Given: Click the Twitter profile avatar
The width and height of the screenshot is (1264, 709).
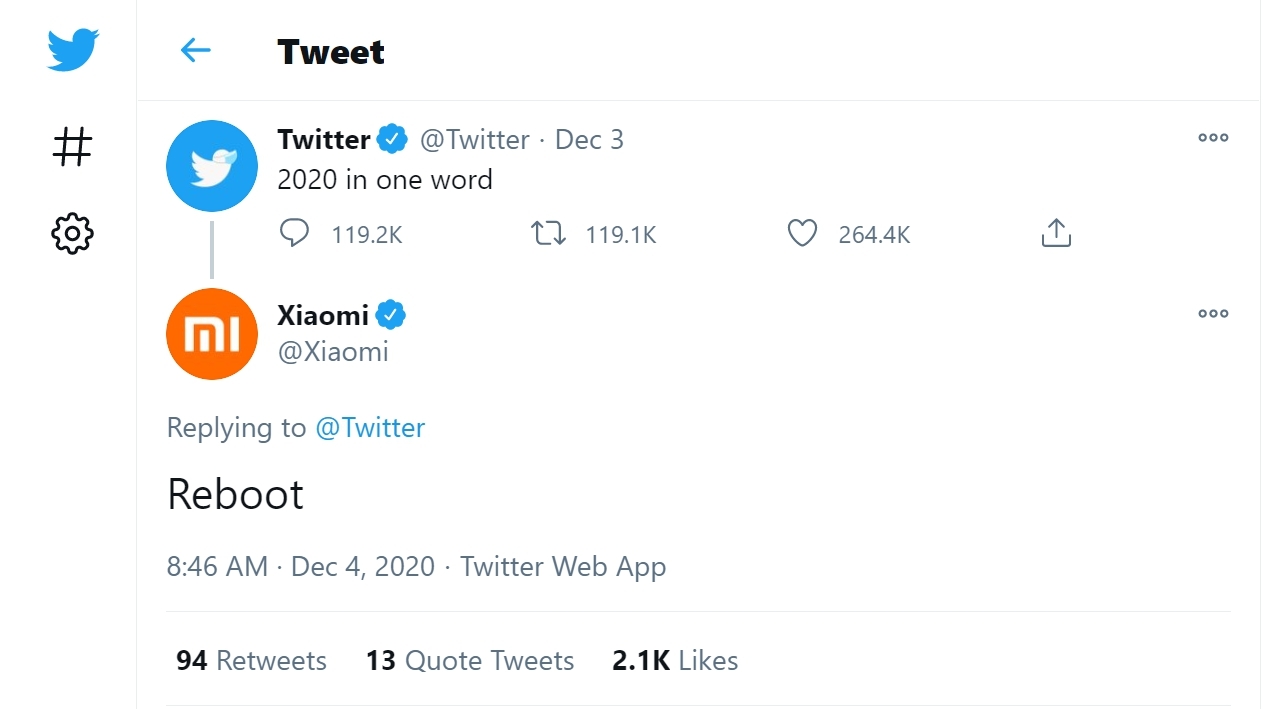Looking at the screenshot, I should [212, 166].
